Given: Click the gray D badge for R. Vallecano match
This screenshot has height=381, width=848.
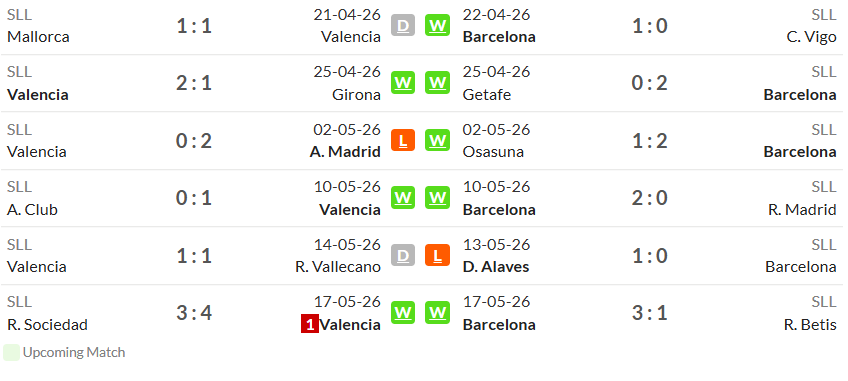Looking at the screenshot, I should [403, 255].
